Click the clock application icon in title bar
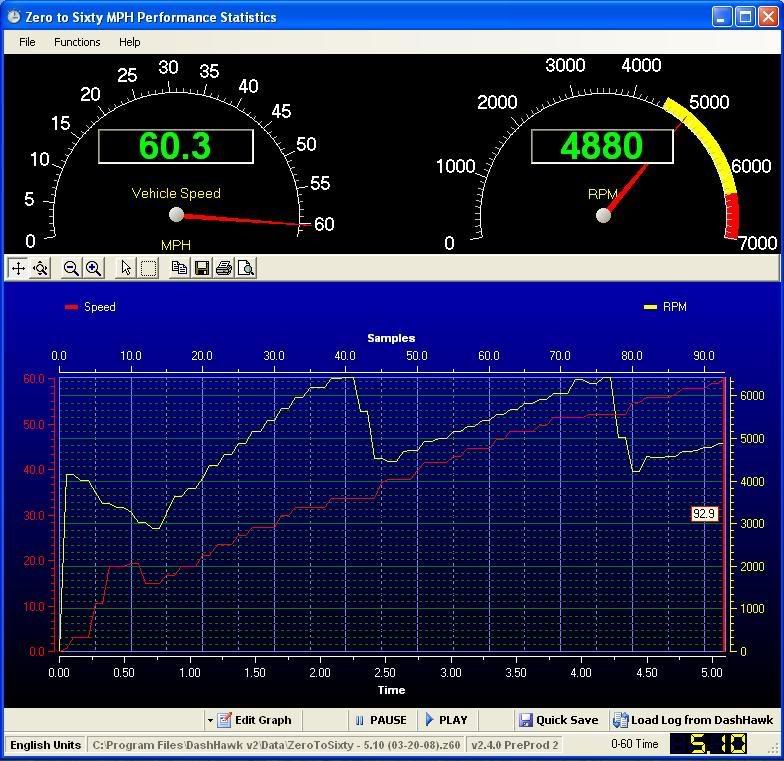This screenshot has width=784, height=761. [x=14, y=17]
